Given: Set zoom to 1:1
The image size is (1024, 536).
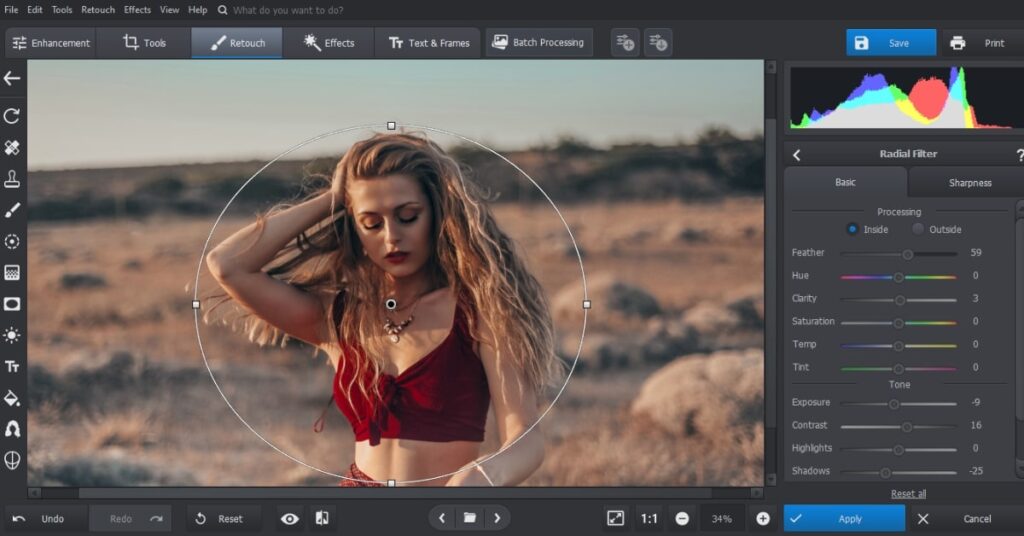Looking at the screenshot, I should (x=648, y=519).
